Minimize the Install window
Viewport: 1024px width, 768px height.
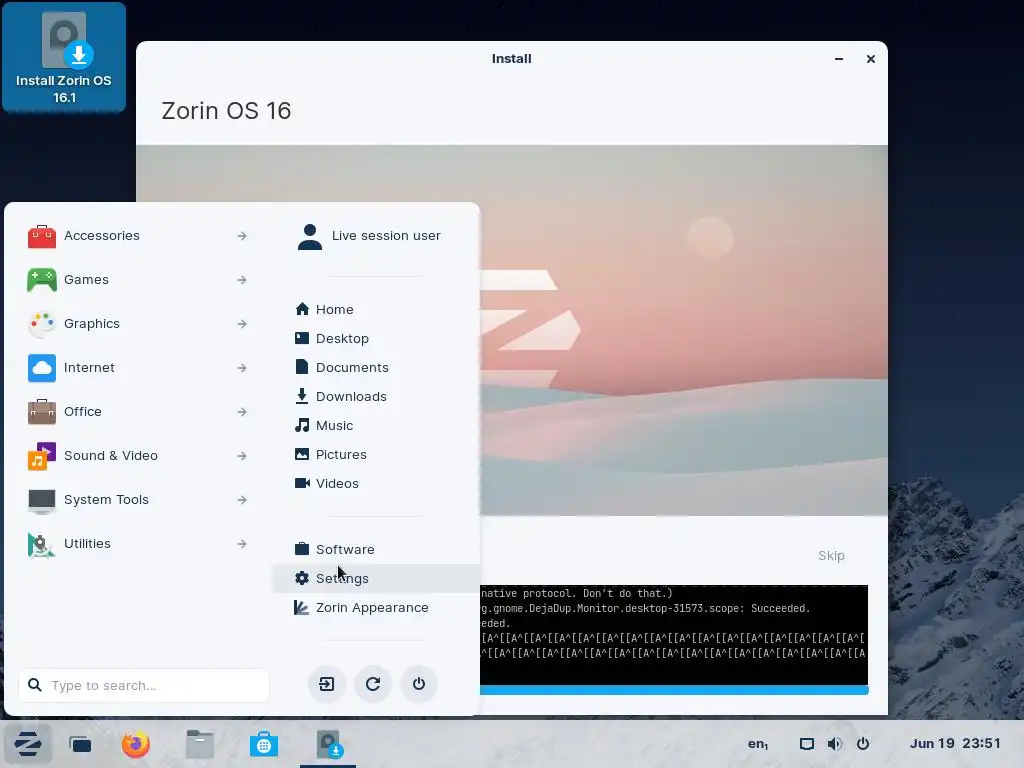point(839,59)
